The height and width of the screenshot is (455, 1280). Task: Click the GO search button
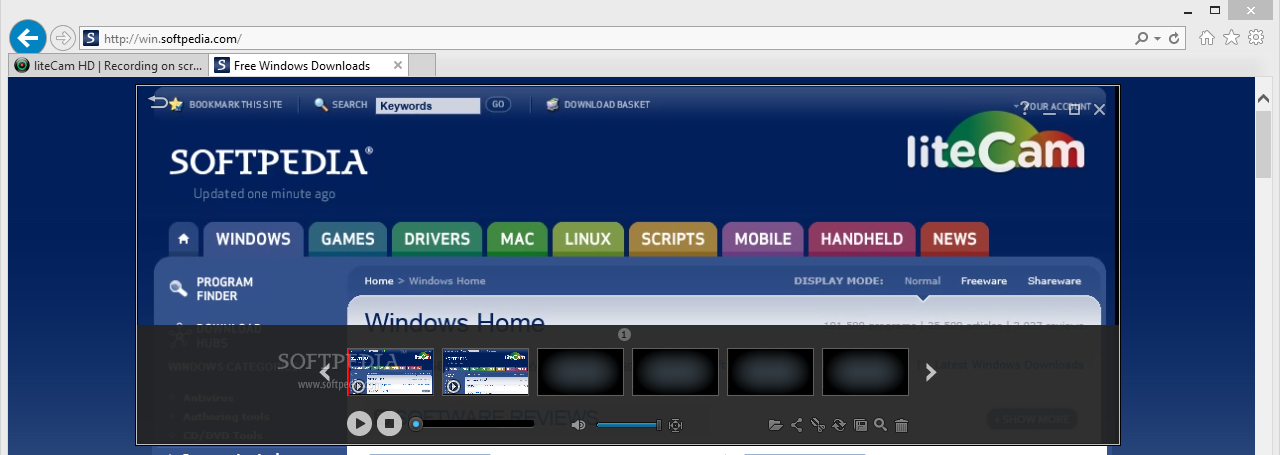click(x=498, y=104)
